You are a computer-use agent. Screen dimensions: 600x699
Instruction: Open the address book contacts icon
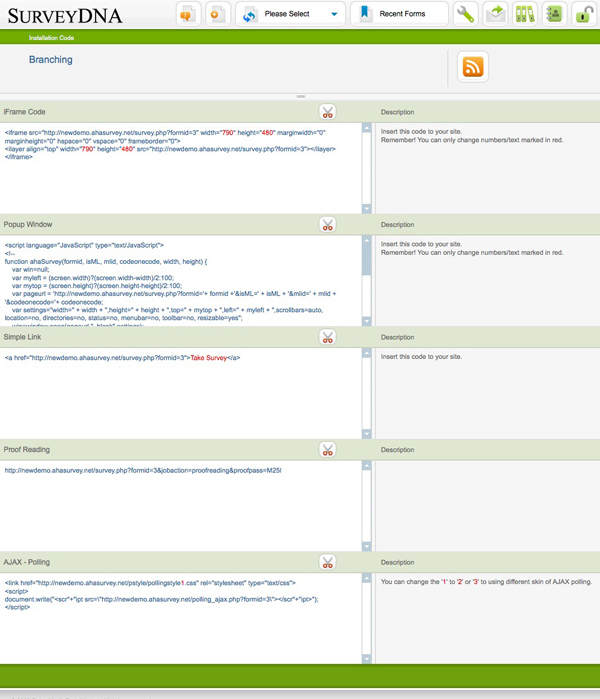click(x=554, y=14)
